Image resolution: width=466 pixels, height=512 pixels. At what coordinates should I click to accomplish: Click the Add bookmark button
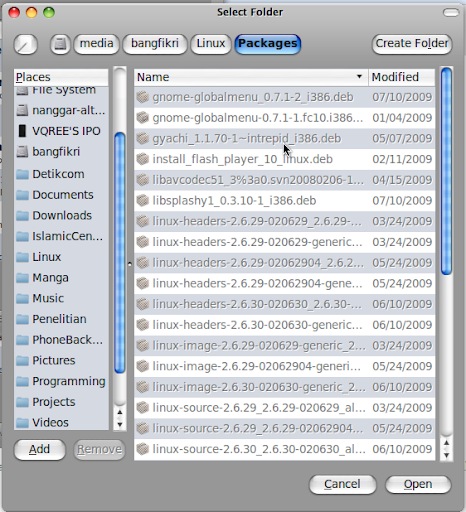tap(40, 449)
